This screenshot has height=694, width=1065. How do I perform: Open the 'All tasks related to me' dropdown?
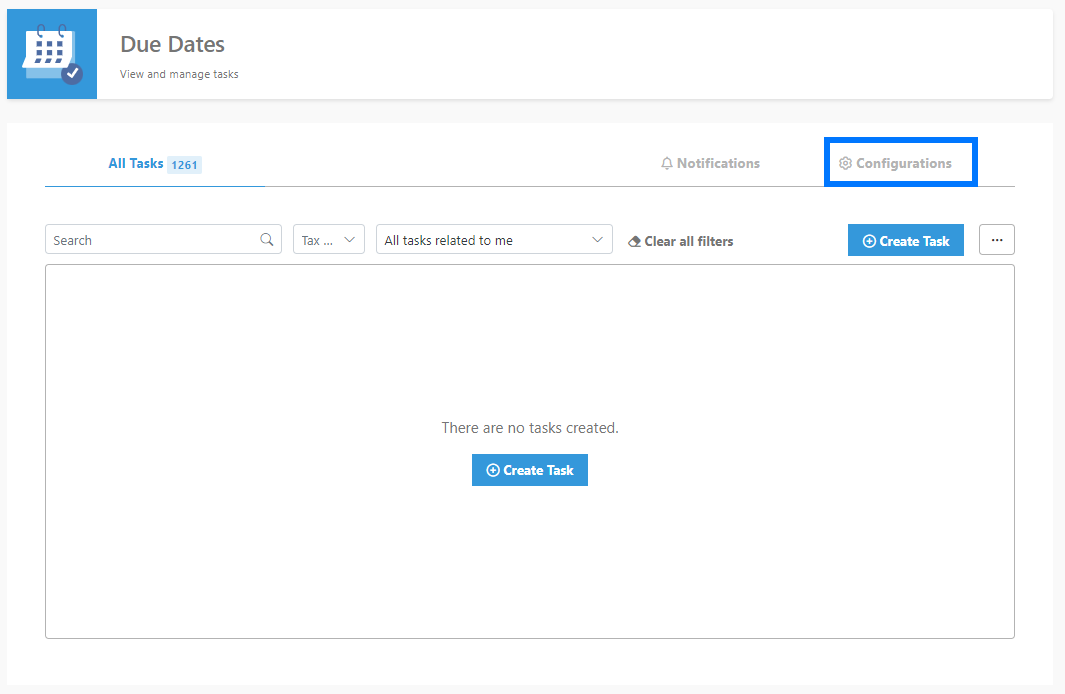coord(494,240)
